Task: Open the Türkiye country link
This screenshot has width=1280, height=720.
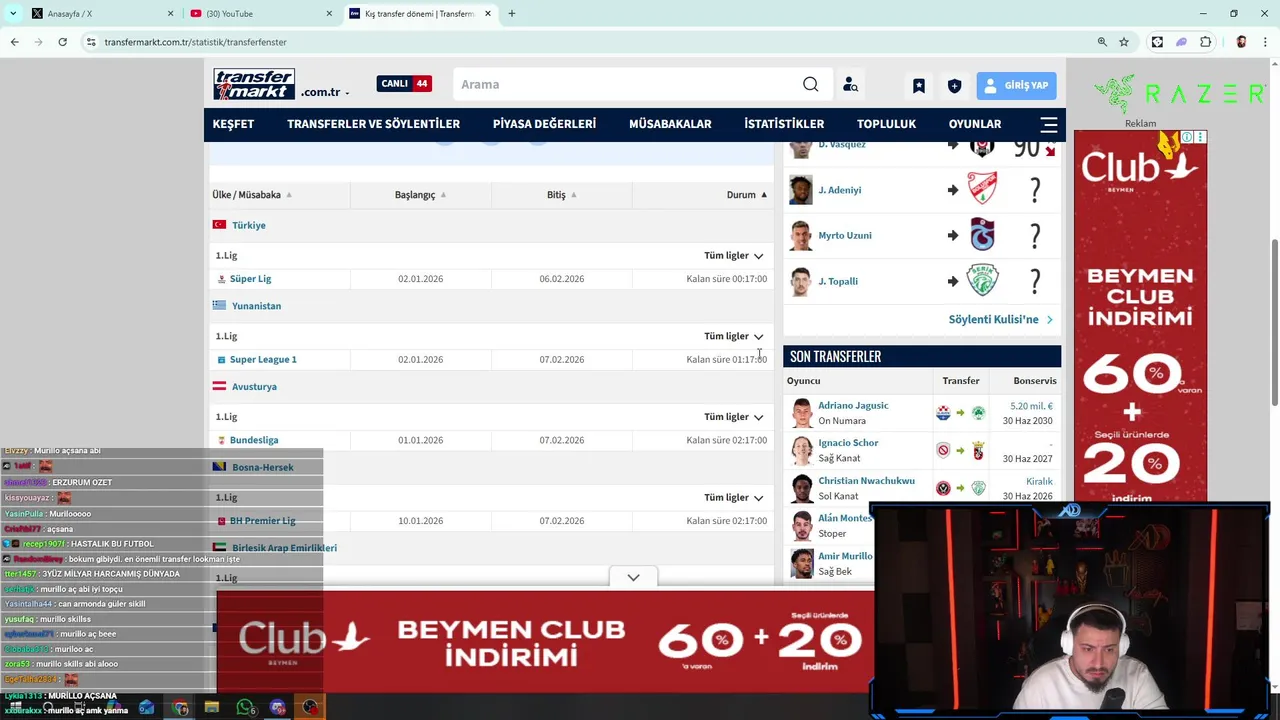Action: [x=248, y=226]
